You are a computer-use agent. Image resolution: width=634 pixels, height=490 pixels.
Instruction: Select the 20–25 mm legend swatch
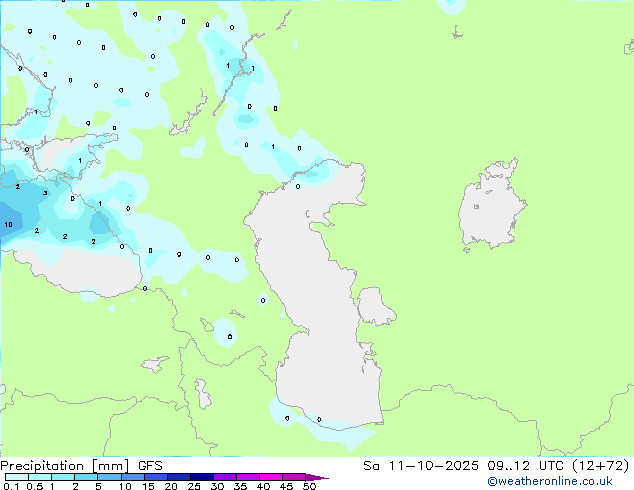click(178, 477)
